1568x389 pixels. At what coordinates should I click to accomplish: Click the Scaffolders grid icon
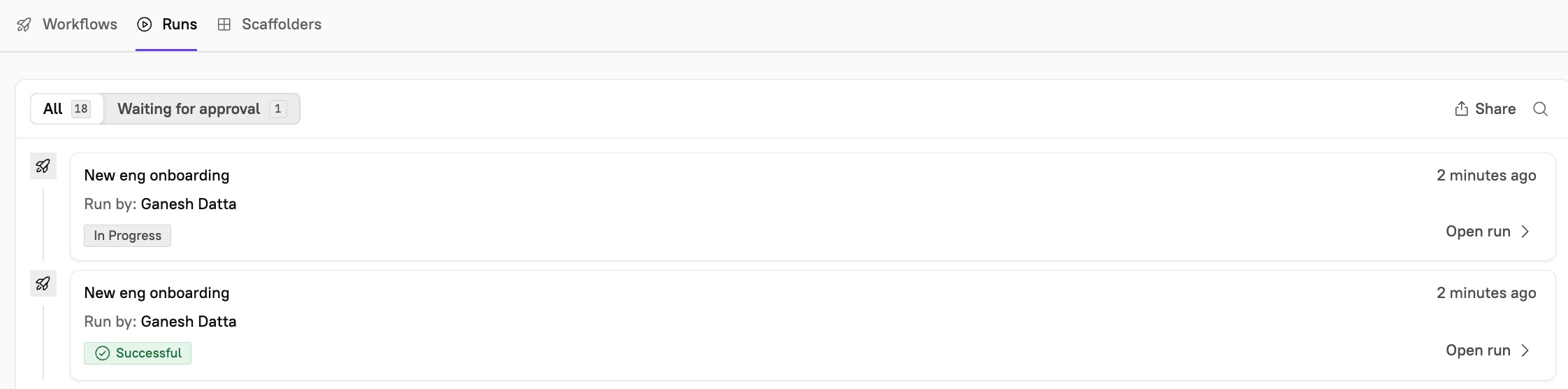click(x=224, y=24)
